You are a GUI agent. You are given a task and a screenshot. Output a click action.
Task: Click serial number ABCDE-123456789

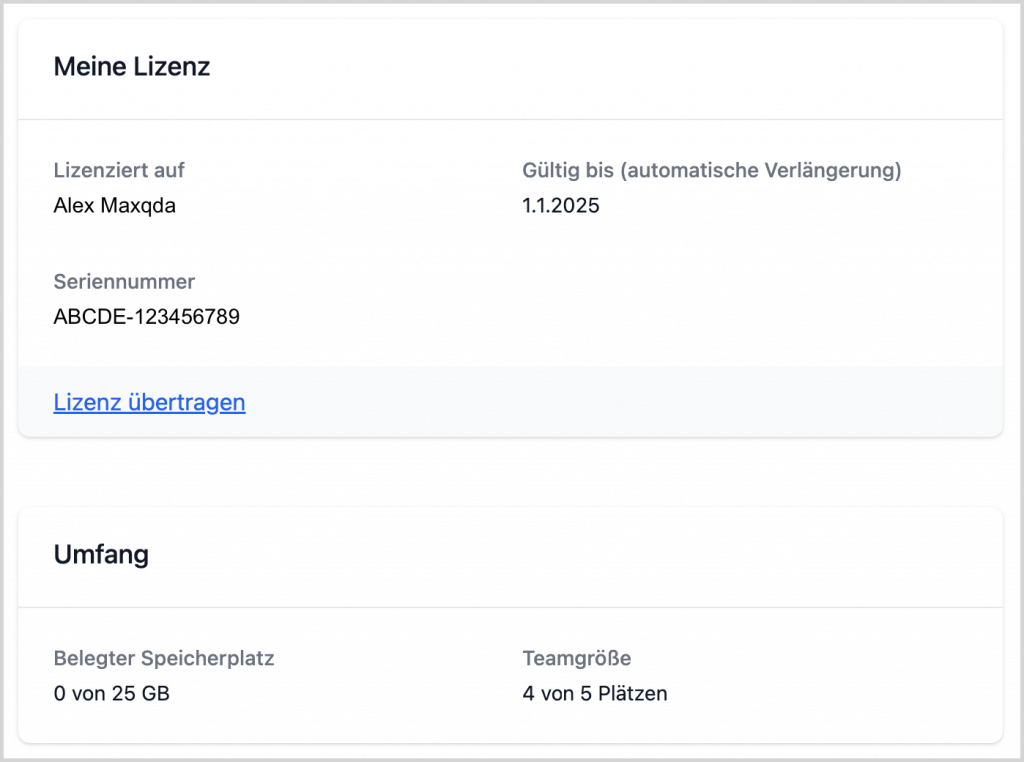[x=146, y=317]
